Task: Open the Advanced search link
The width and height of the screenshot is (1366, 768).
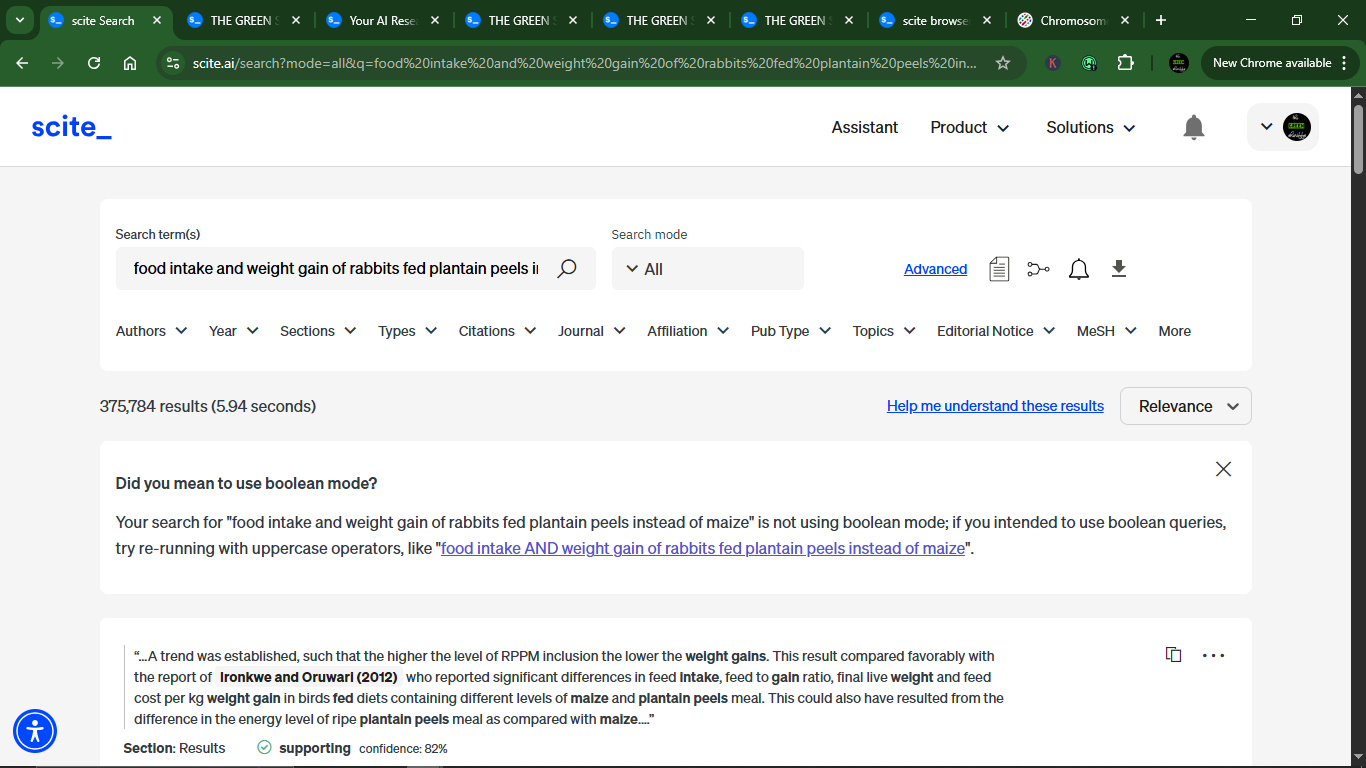Action: tap(935, 269)
